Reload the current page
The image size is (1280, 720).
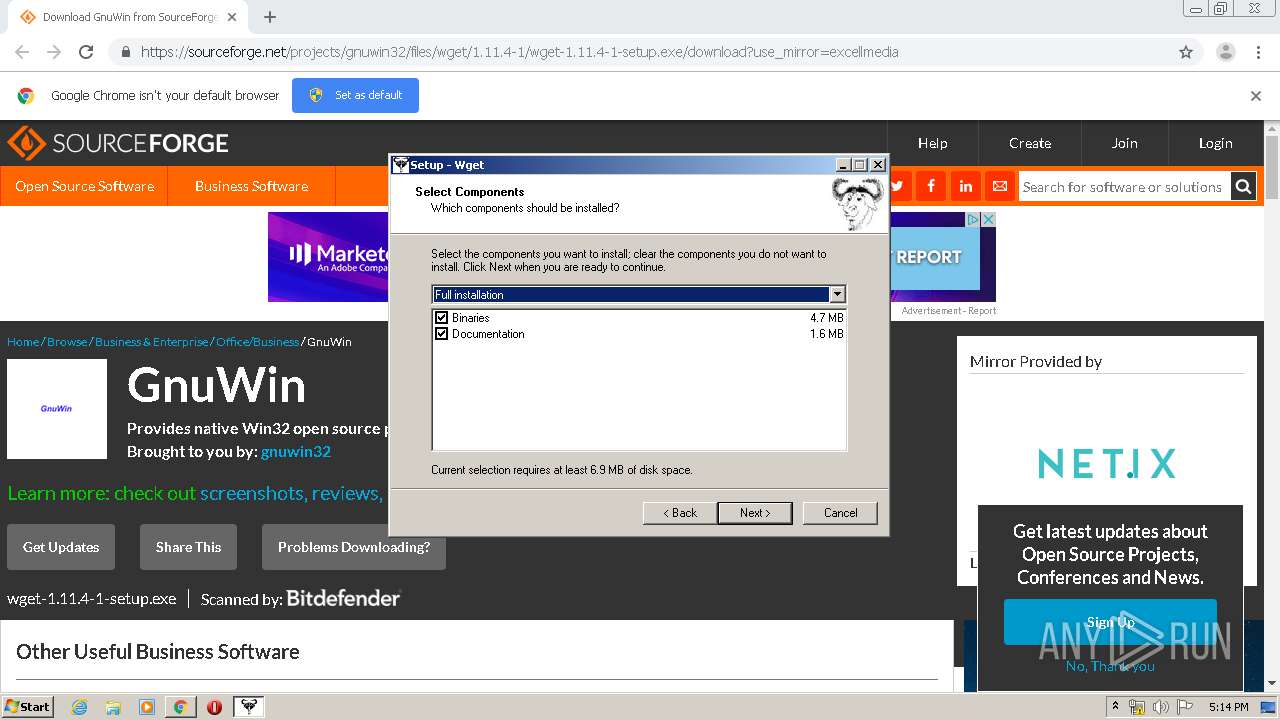click(x=86, y=52)
